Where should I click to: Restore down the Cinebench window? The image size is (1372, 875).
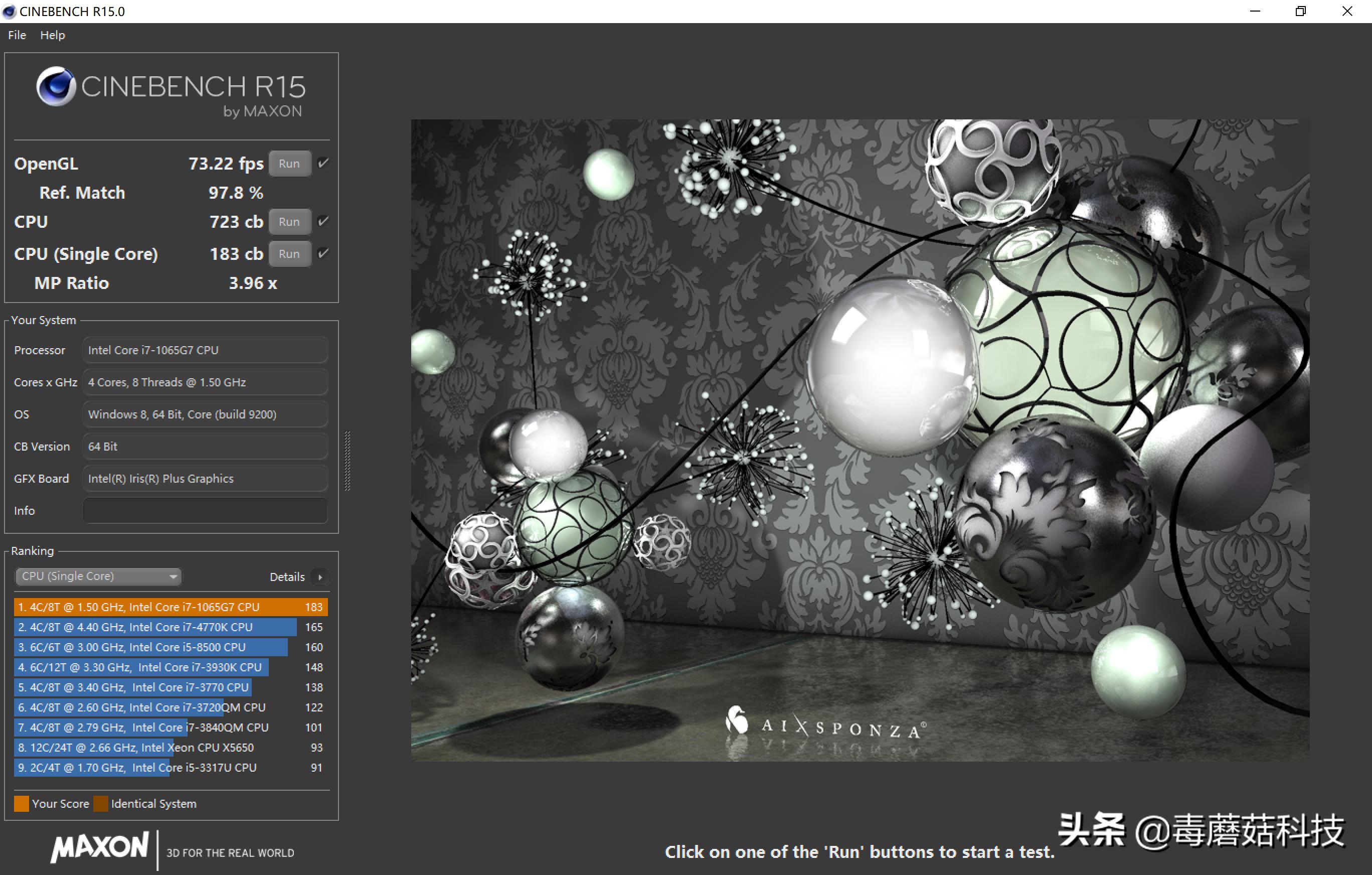tap(1300, 12)
